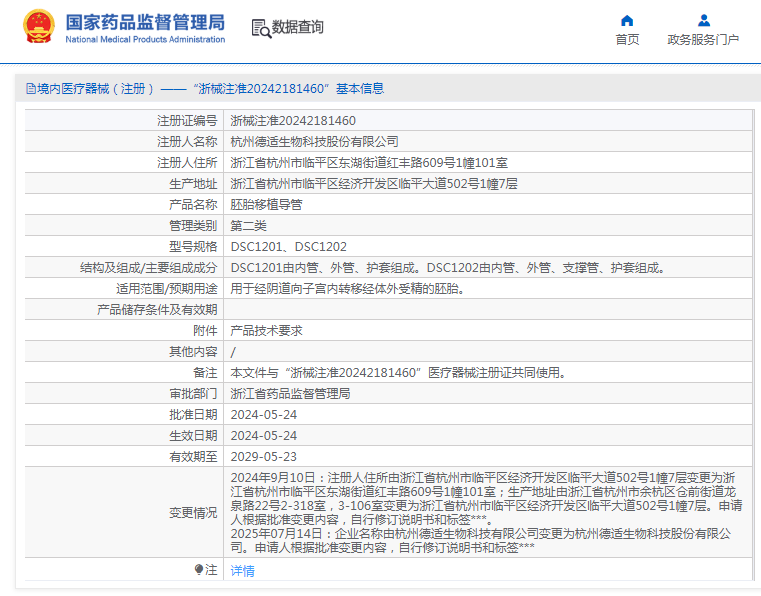Click the 注册证编号 row label
This screenshot has height=596, width=761.
coord(187,121)
